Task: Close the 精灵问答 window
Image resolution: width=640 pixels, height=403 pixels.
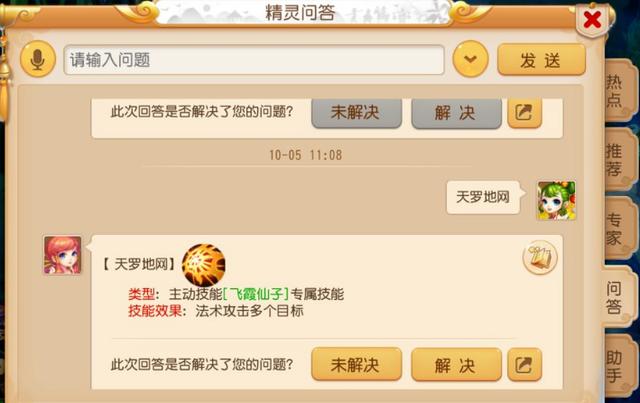Action: pos(592,20)
